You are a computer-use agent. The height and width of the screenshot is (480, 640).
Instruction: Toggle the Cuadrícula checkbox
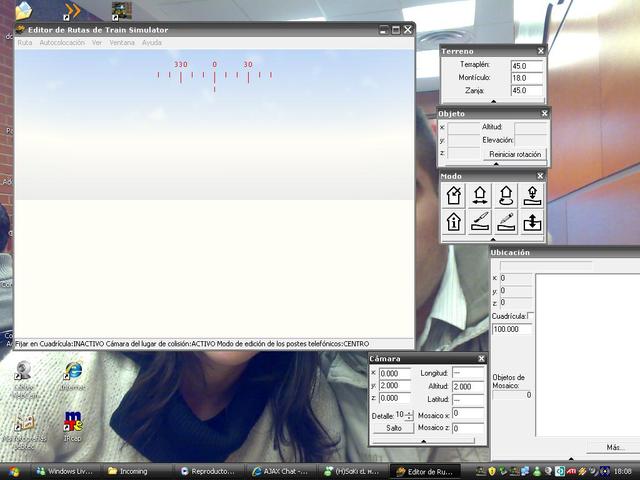pos(530,316)
